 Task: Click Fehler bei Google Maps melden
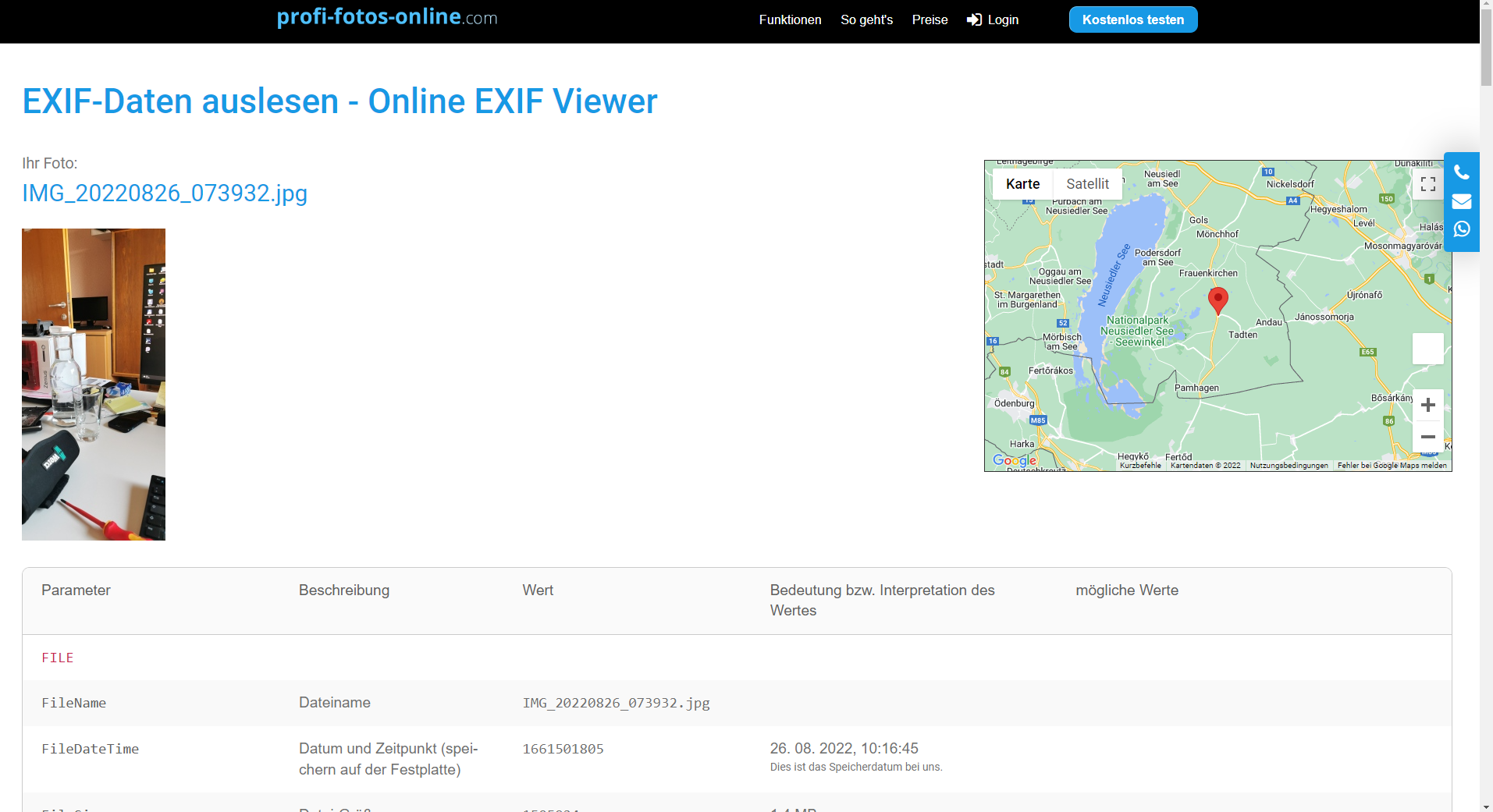tap(1392, 466)
